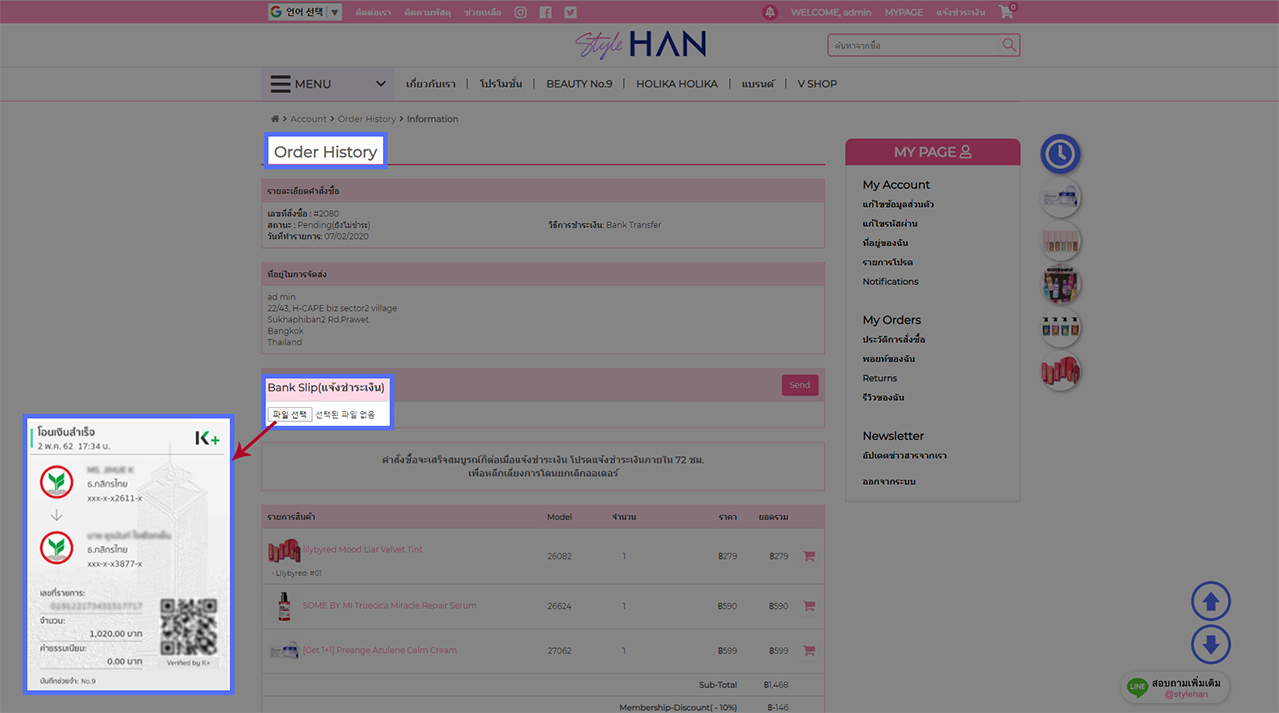Open the ที่อยู่ของฉัน sidebar link
The height and width of the screenshot is (713, 1279).
885,243
